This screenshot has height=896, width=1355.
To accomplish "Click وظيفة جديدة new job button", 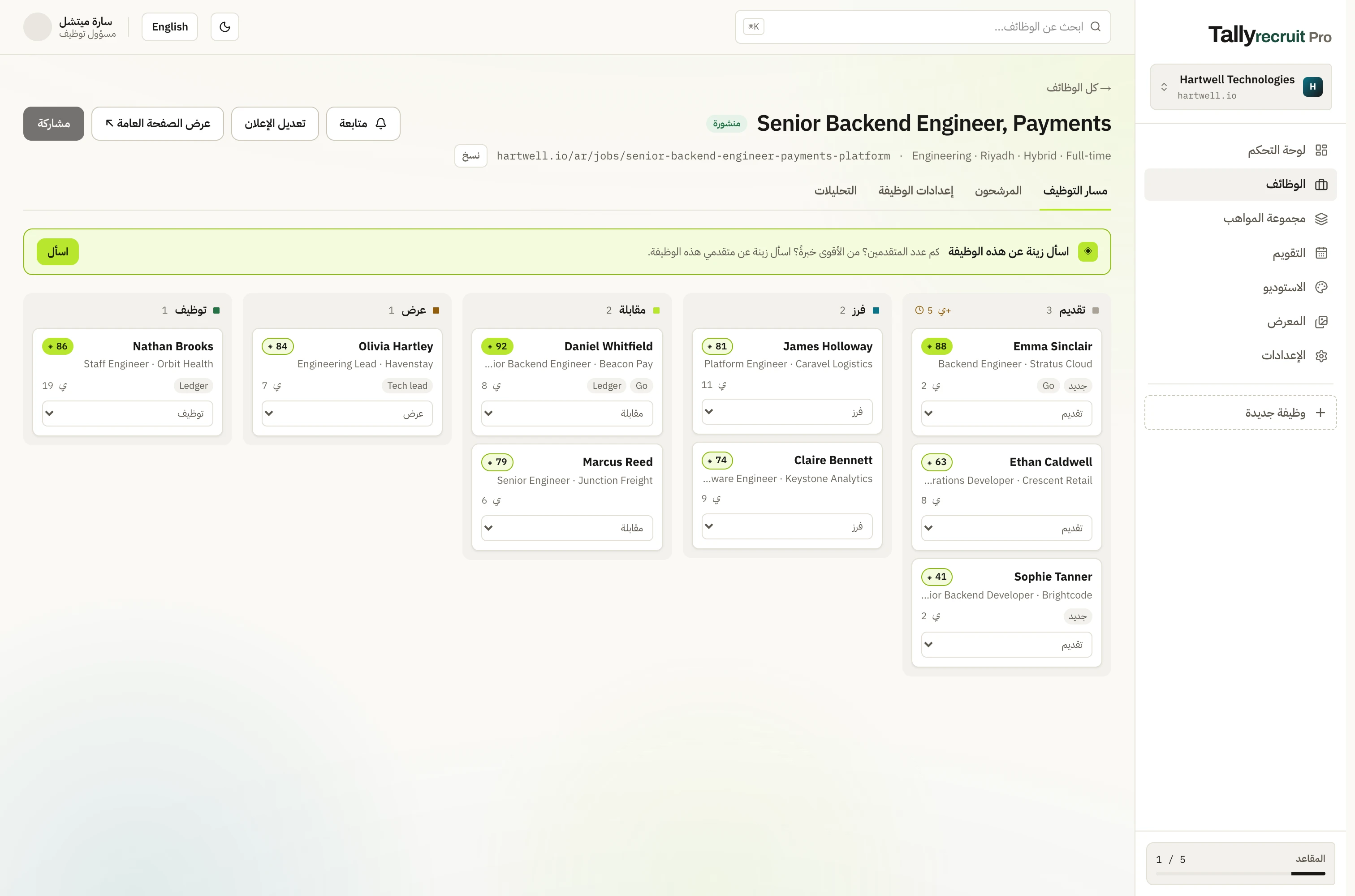I will (1240, 413).
